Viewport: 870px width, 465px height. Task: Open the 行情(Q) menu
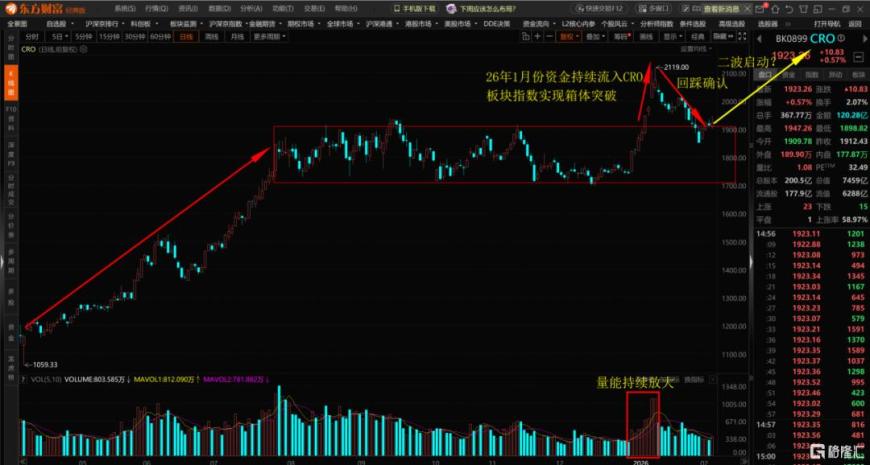(x=156, y=7)
